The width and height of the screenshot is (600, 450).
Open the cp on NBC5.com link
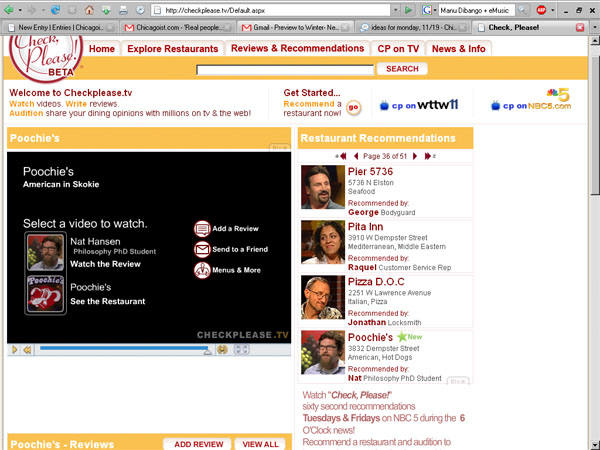coord(531,101)
